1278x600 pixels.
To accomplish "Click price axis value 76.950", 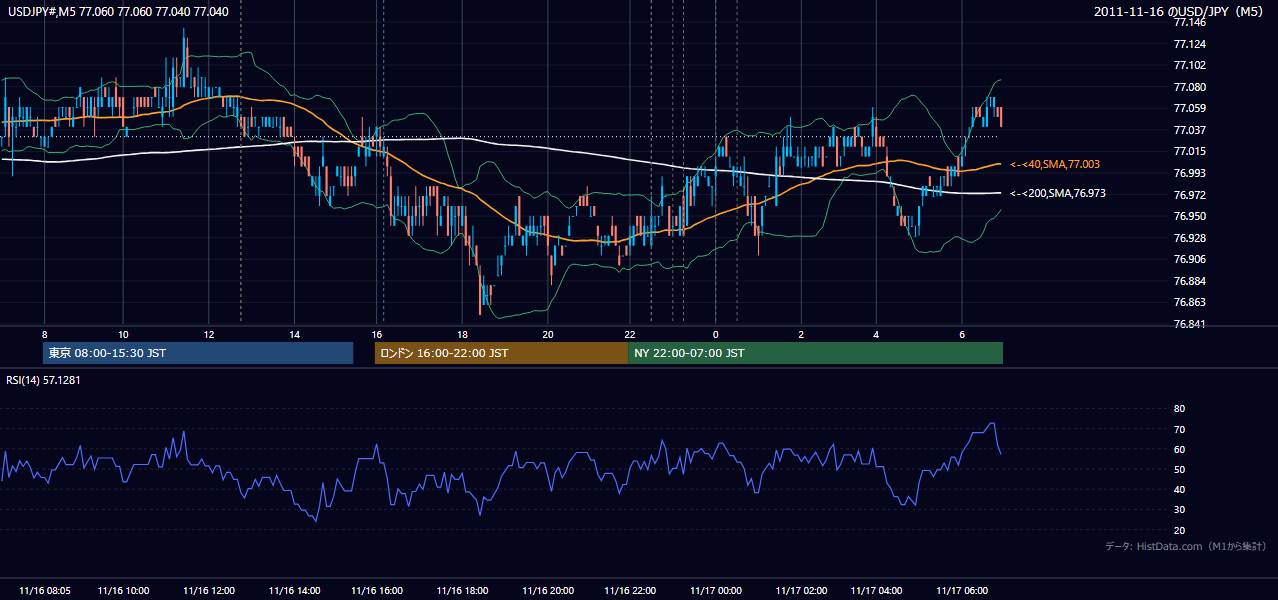I will pyautogui.click(x=1189, y=216).
